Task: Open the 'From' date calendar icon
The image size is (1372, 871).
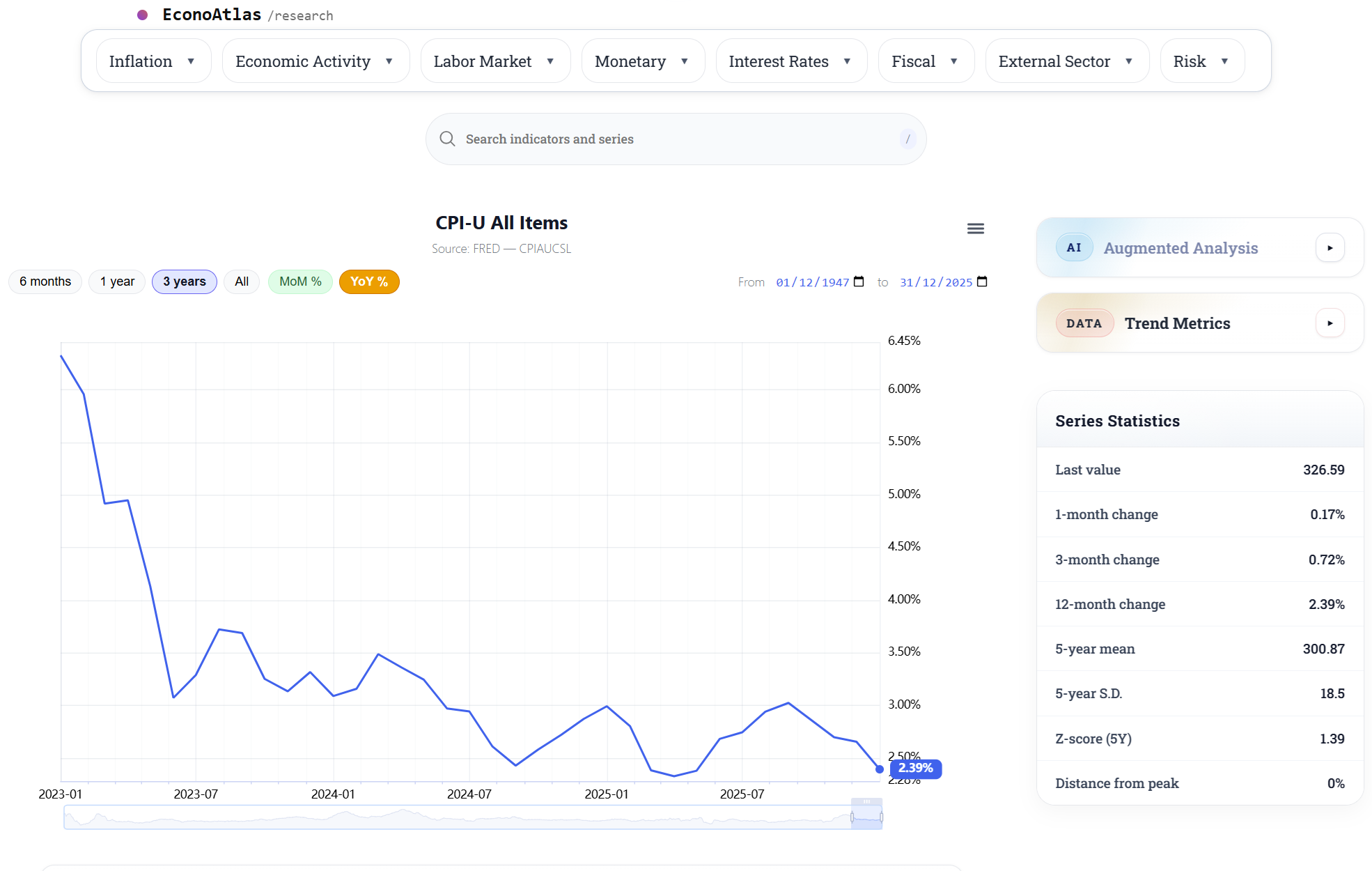Action: tap(859, 282)
